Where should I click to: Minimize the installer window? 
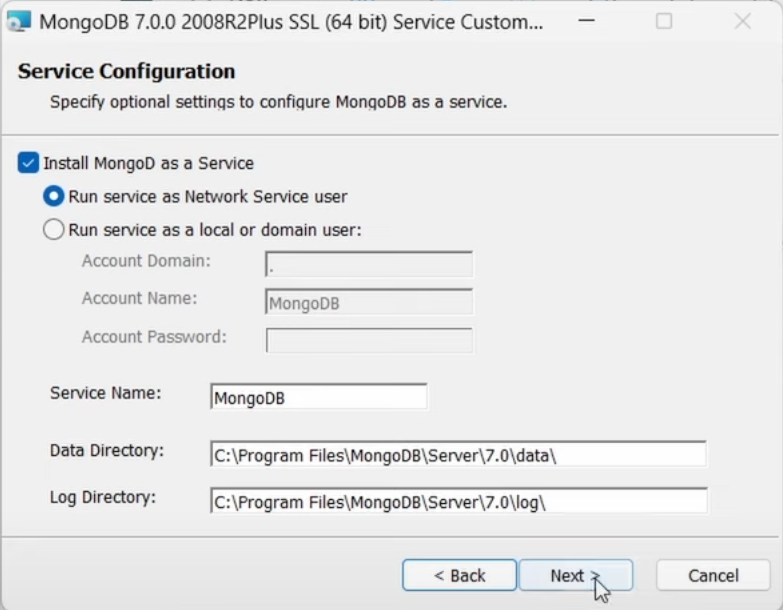coord(586,21)
